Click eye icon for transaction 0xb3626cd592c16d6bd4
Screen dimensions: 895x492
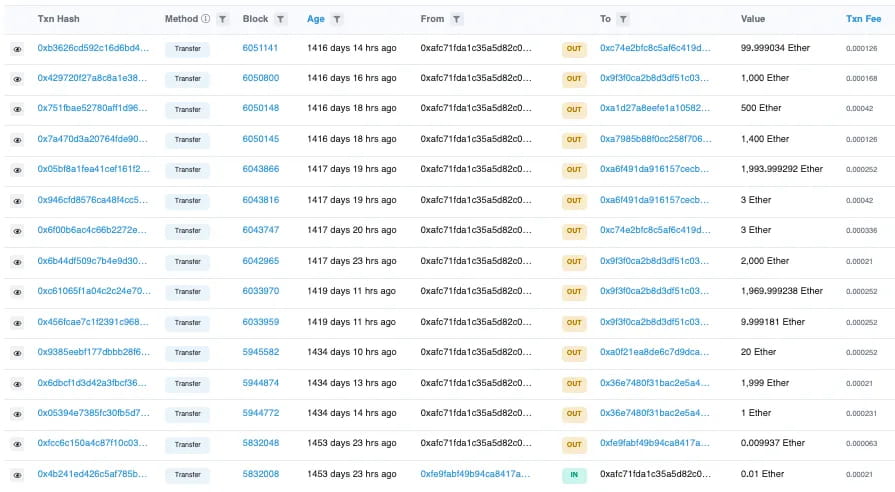[17, 48]
